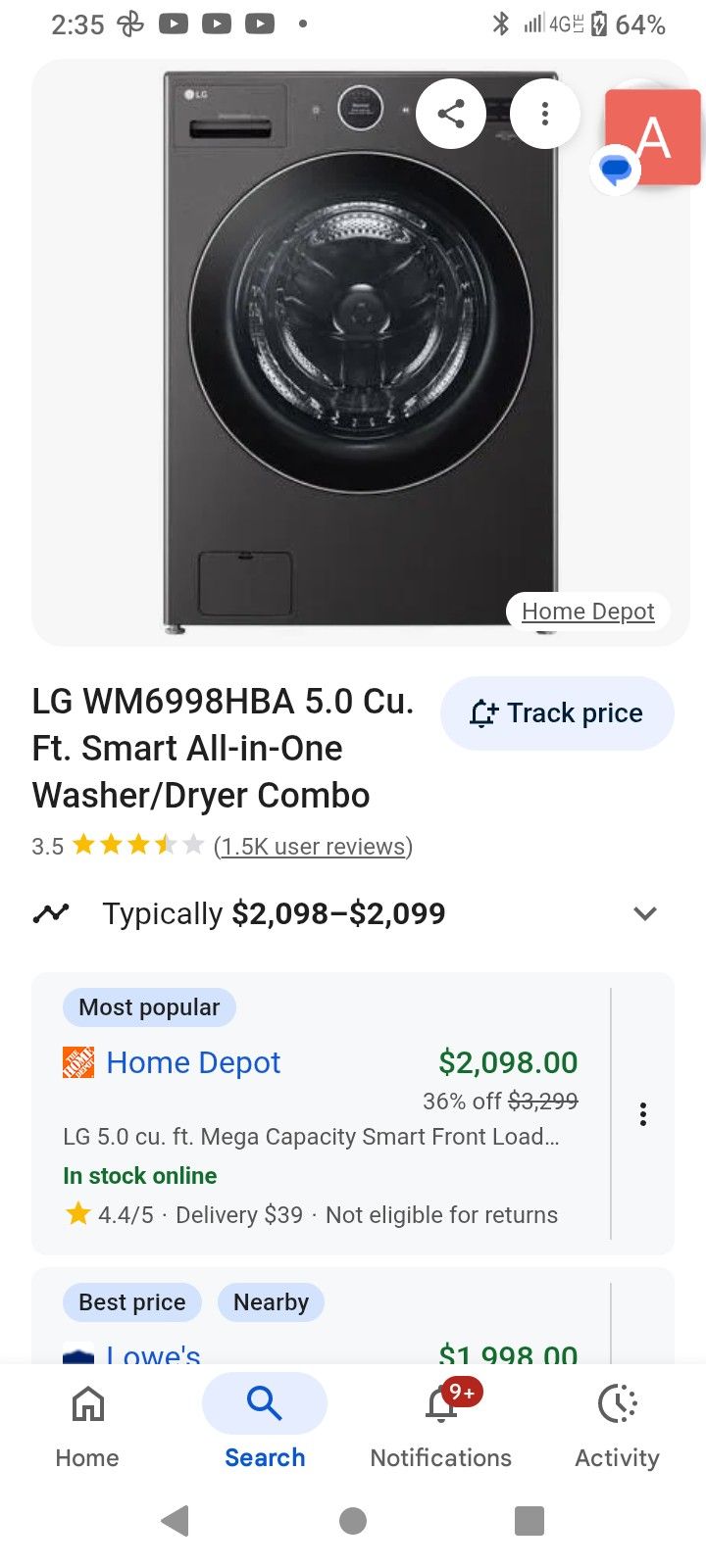Expand the typical price range chevron

point(644,913)
